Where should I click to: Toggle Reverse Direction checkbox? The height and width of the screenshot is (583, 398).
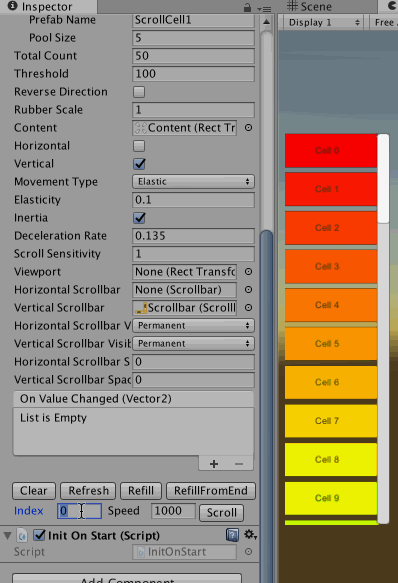pos(139,92)
